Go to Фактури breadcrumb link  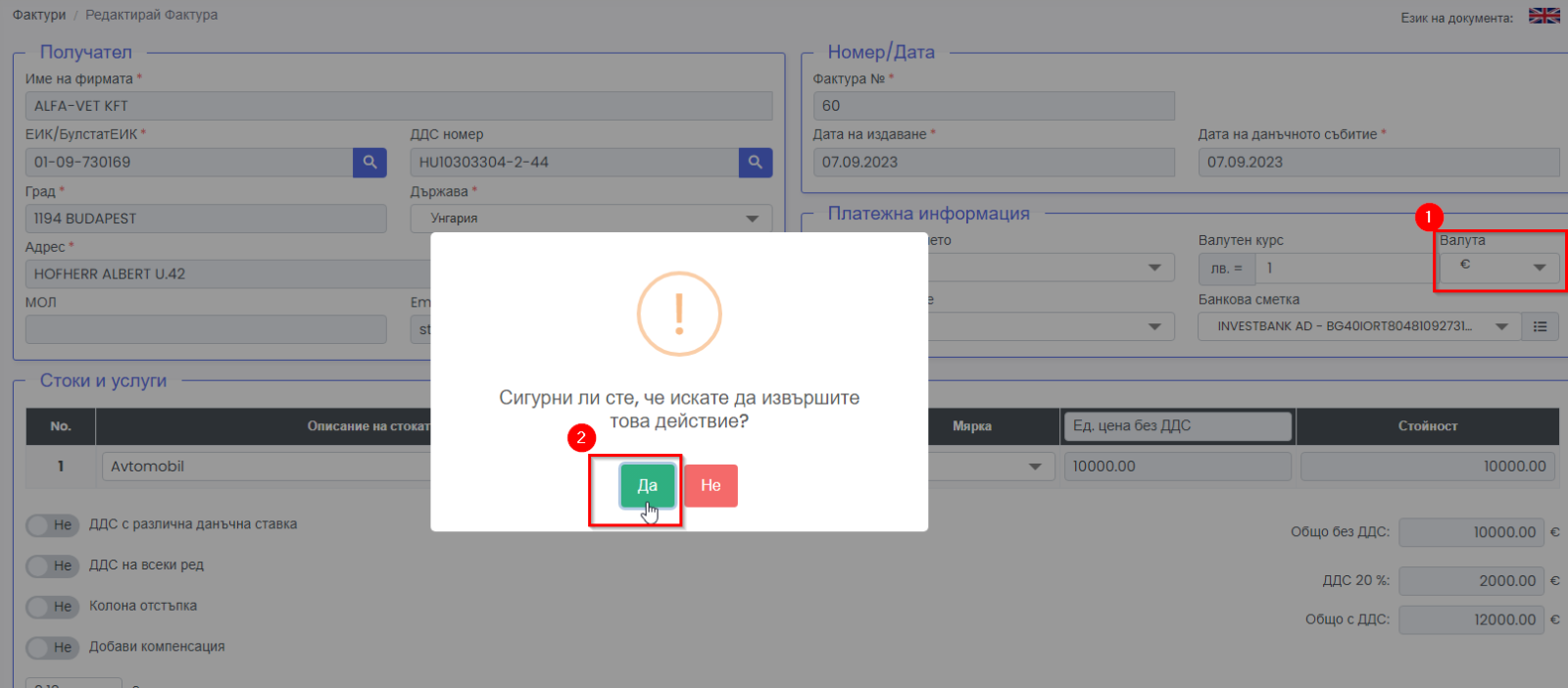pyautogui.click(x=39, y=15)
